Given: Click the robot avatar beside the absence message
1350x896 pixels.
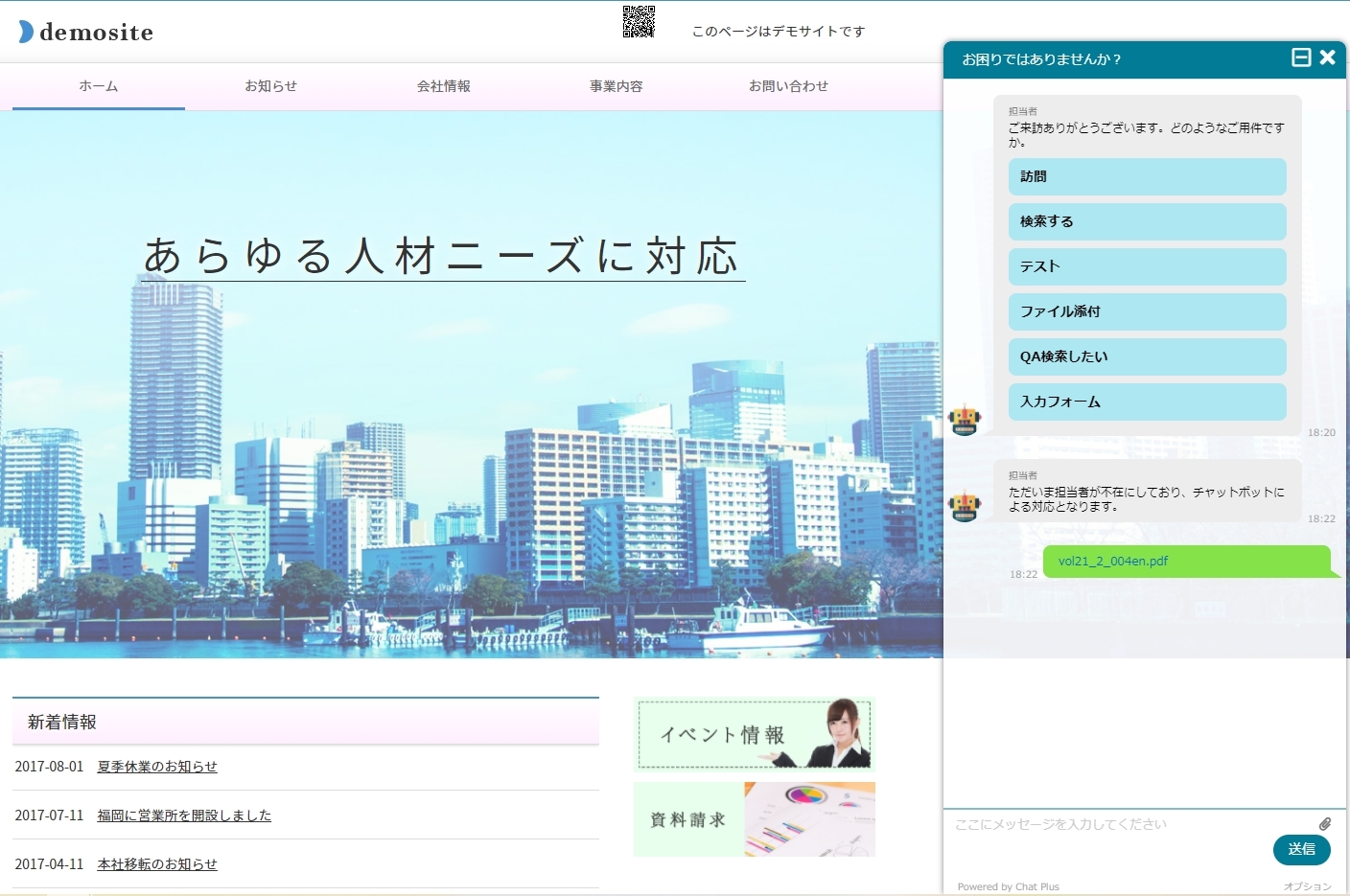Looking at the screenshot, I should click(965, 505).
